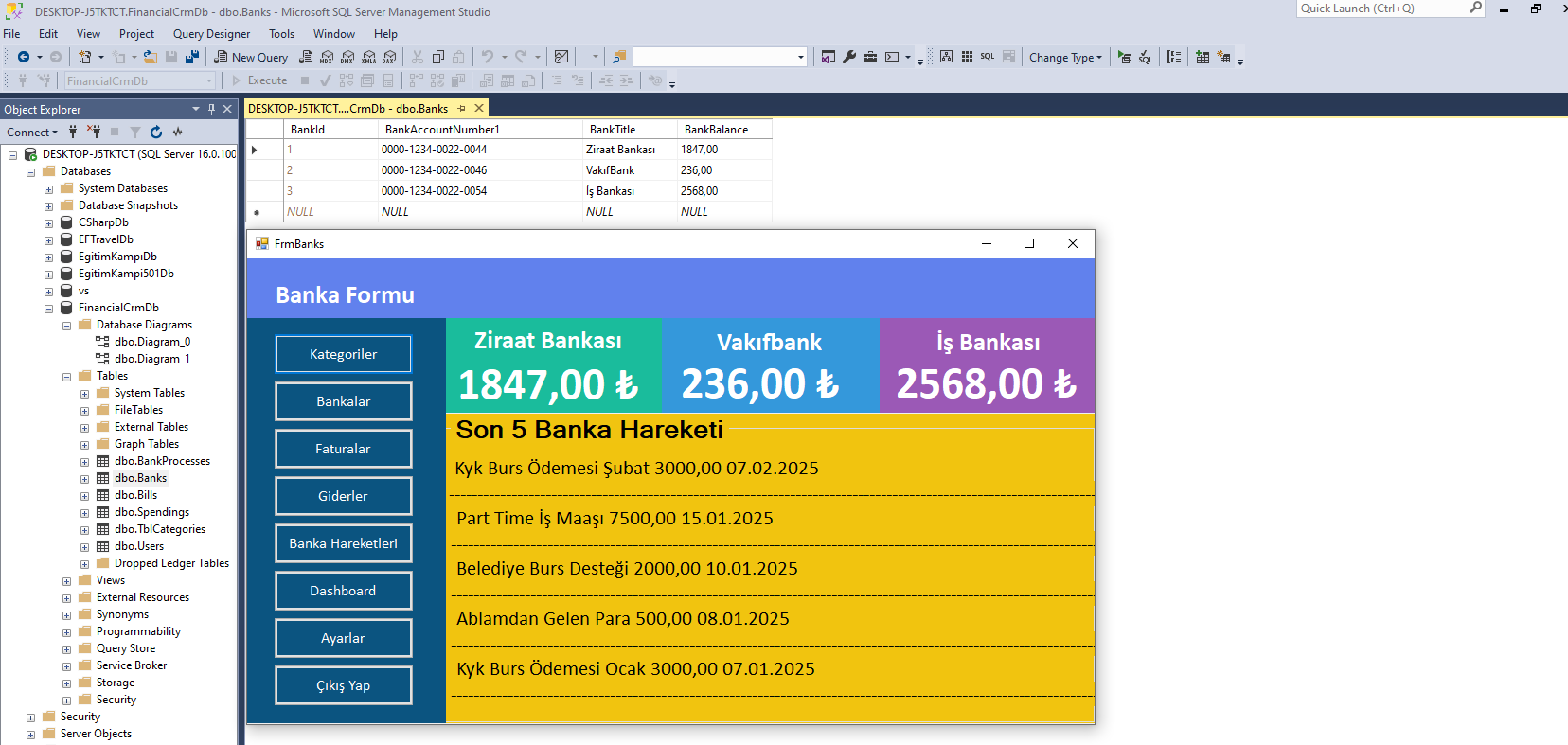Viewport: 1568px width, 745px height.
Task: Open the Change Type dropdown
Action: [x=1066, y=57]
